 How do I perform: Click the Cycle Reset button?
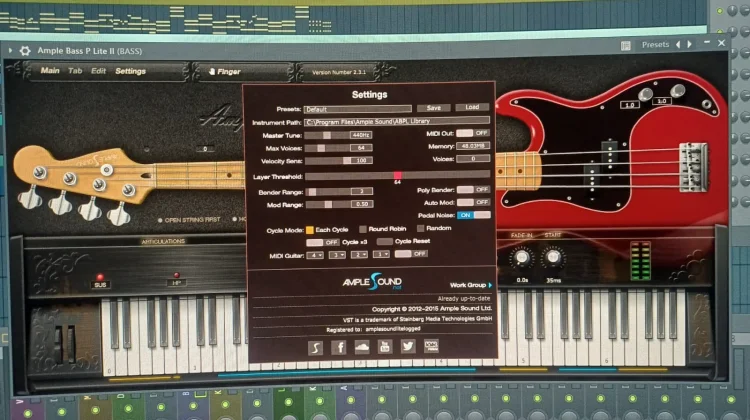(385, 242)
